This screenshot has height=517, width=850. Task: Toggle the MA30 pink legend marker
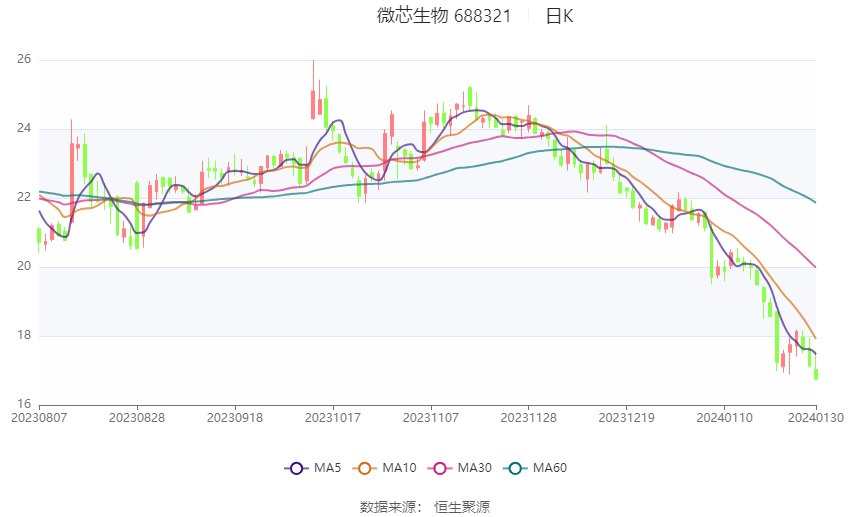(440, 468)
